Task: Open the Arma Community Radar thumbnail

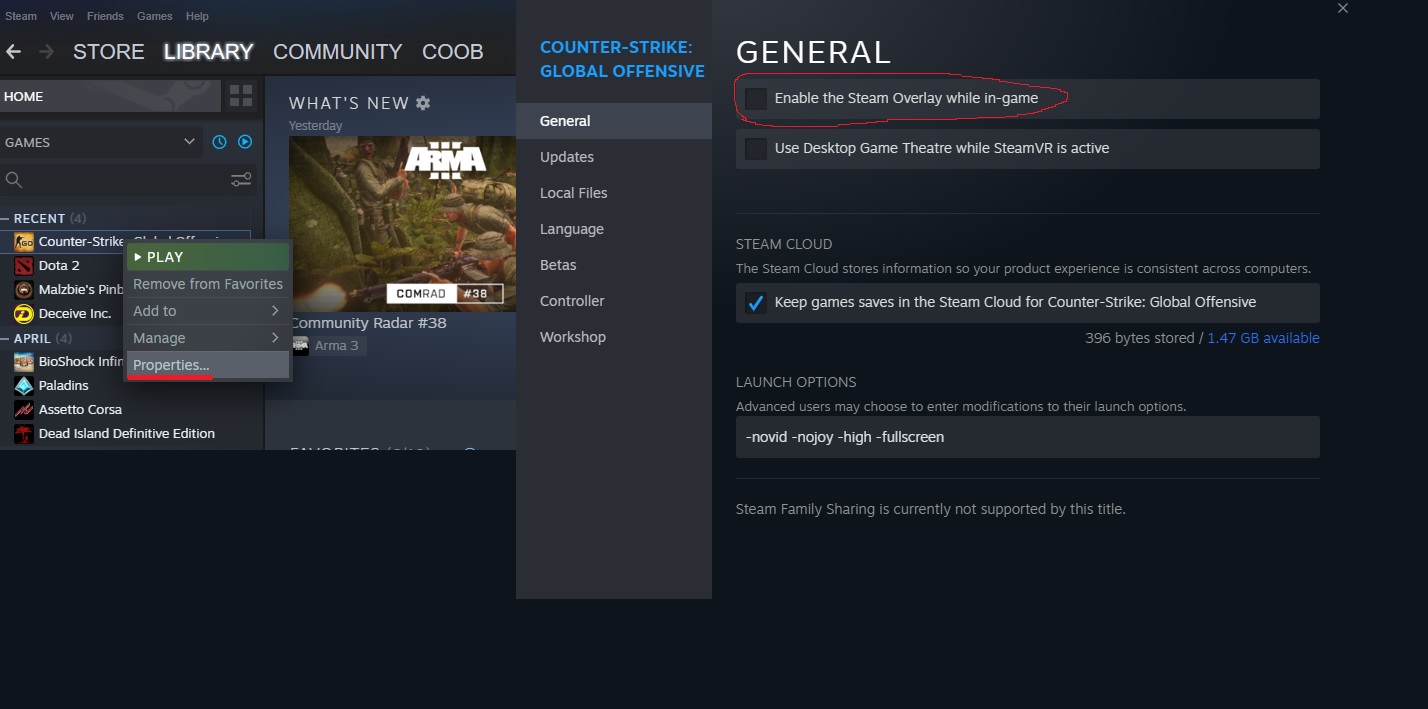Action: click(x=402, y=224)
